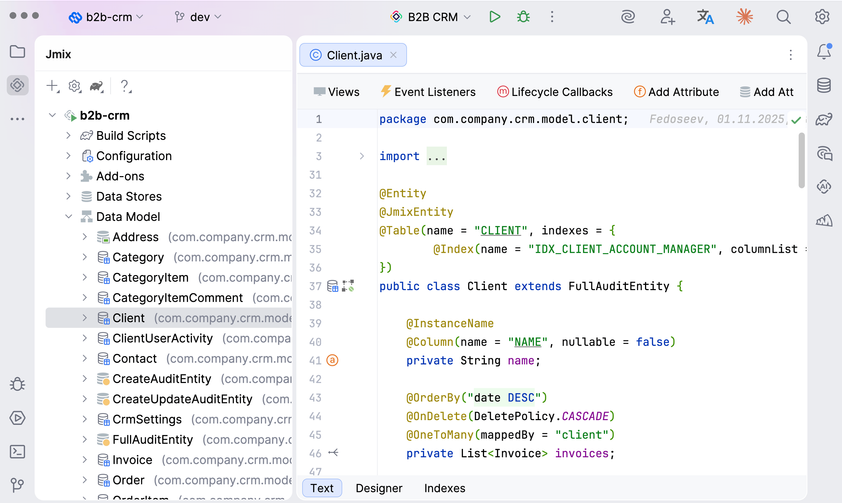Click the Add Code With Me user icon
The width and height of the screenshot is (842, 503).
click(x=667, y=17)
